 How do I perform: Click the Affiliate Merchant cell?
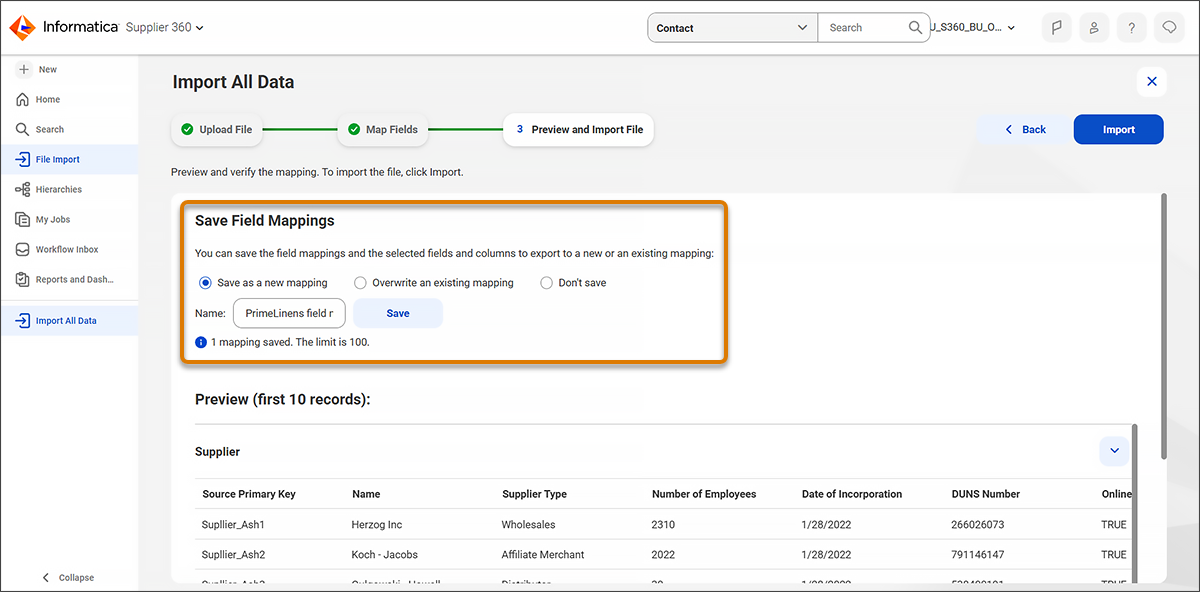click(543, 555)
